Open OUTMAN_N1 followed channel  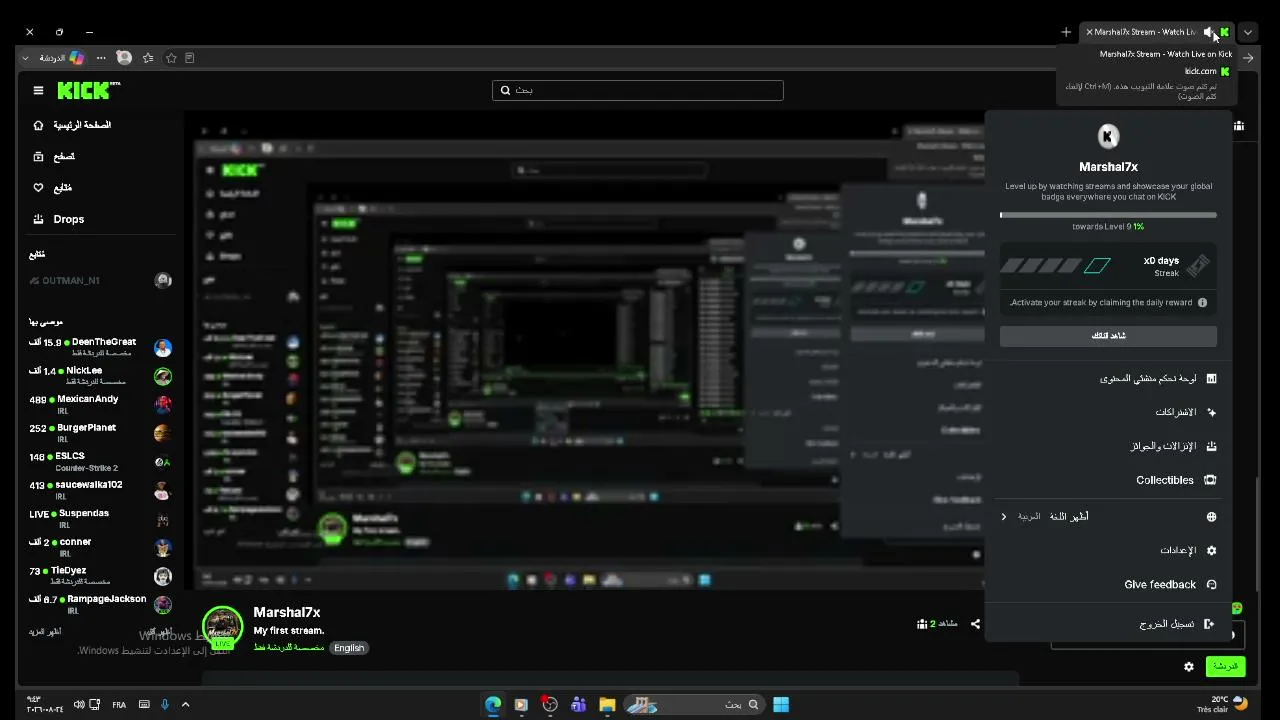(x=100, y=280)
